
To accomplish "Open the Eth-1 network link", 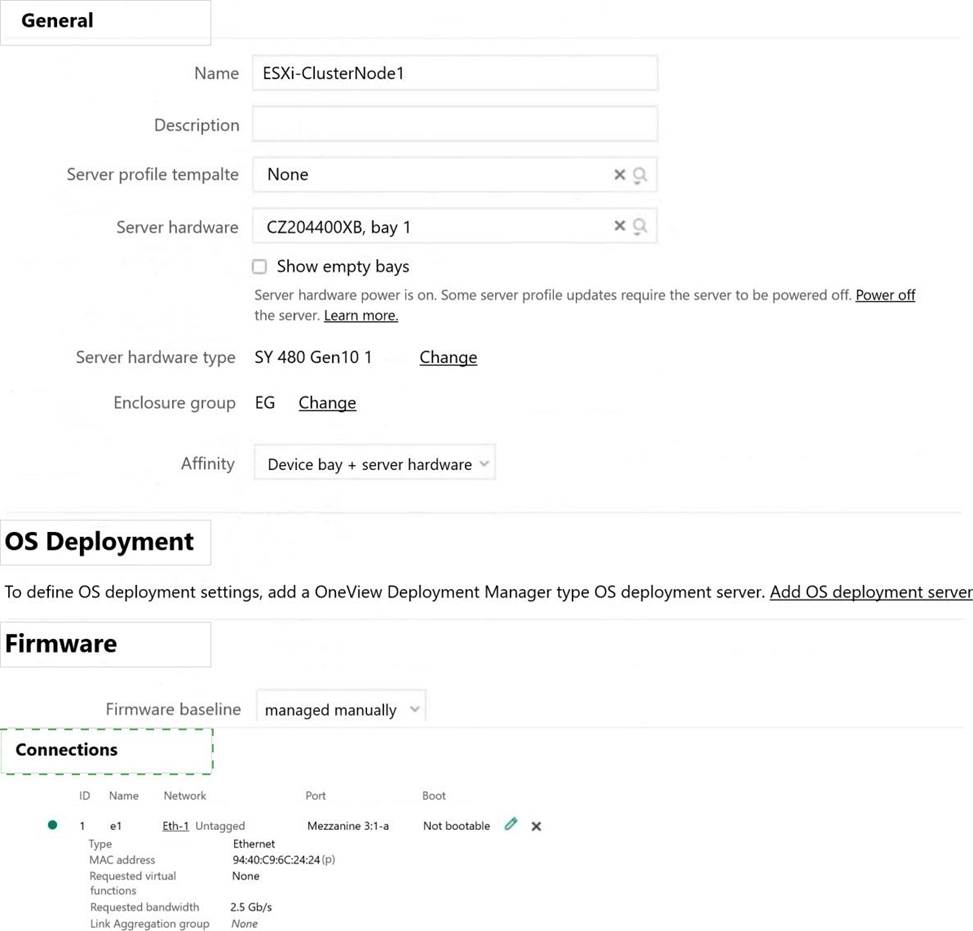I will tap(176, 826).
